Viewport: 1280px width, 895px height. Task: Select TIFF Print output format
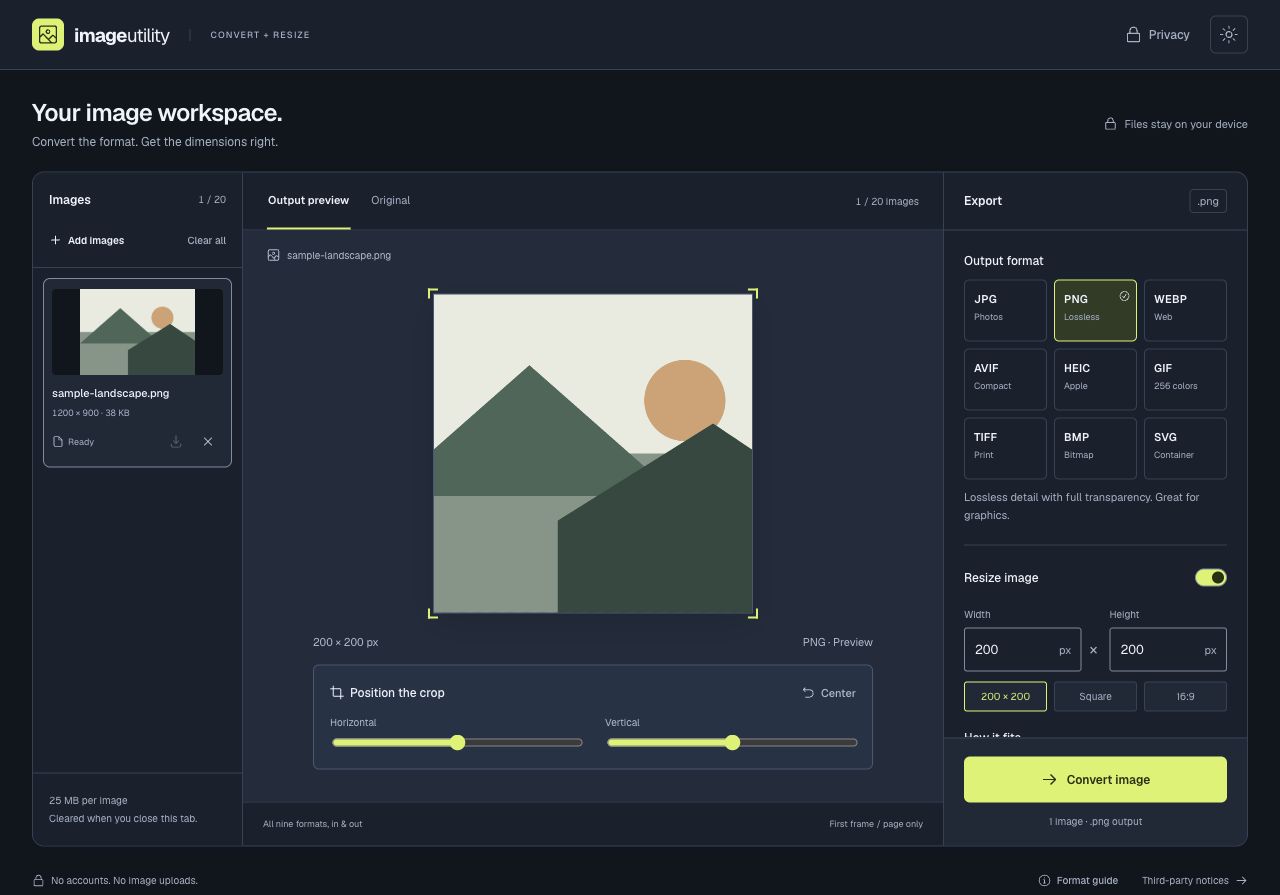[1005, 448]
